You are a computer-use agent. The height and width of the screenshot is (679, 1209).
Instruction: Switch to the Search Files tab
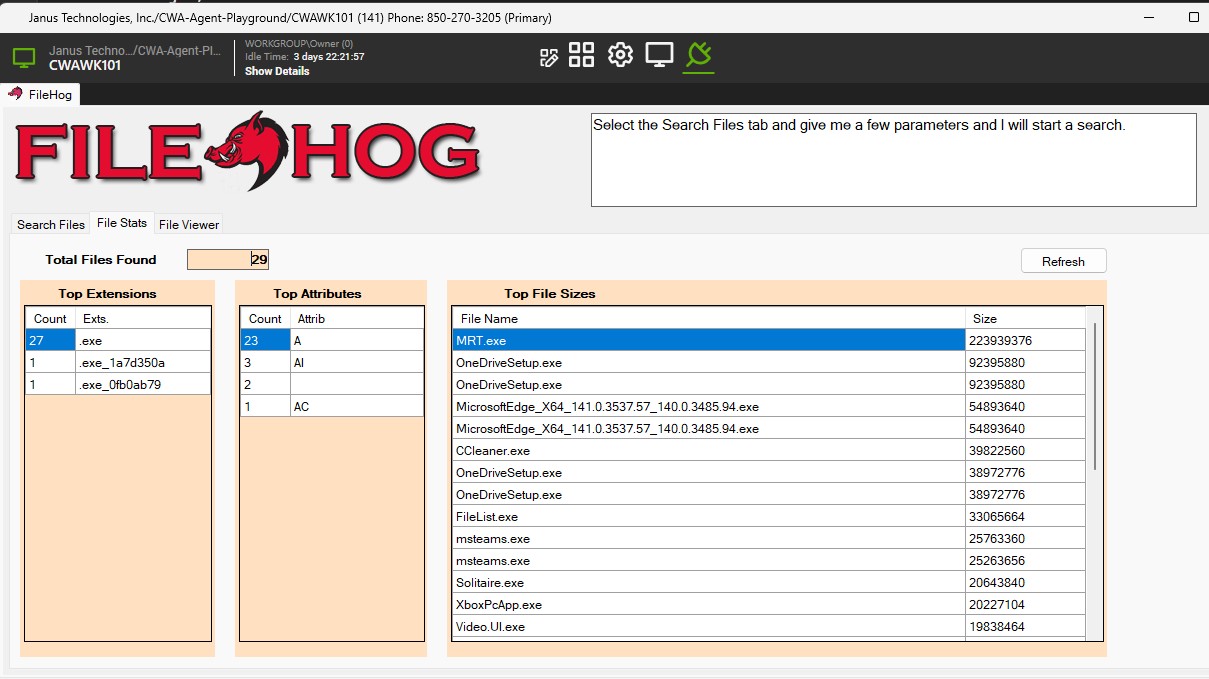(x=50, y=224)
